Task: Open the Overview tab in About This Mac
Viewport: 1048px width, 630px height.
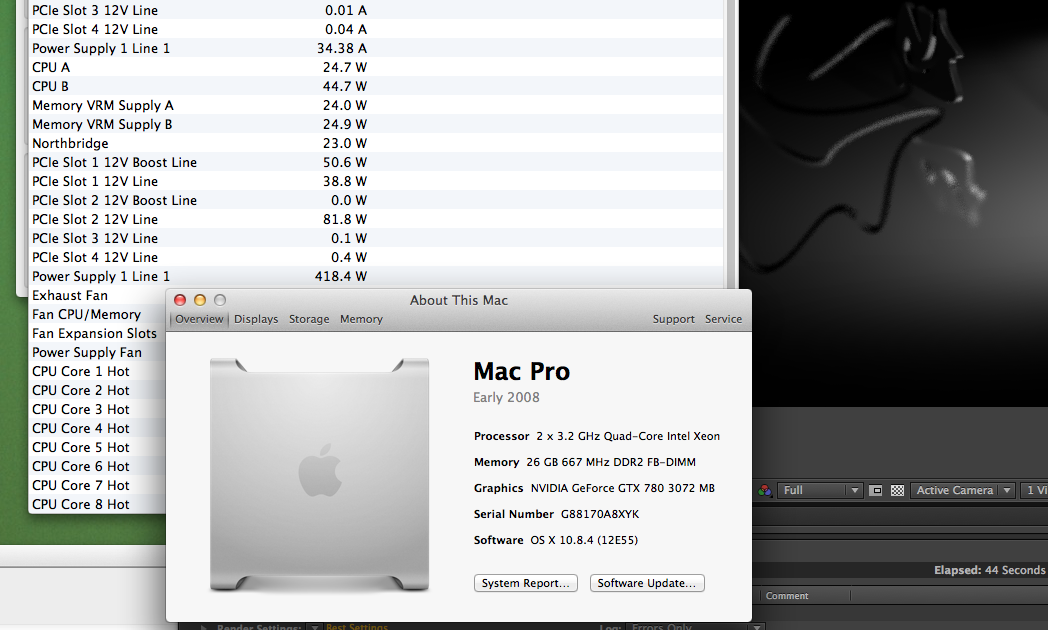Action: [199, 319]
